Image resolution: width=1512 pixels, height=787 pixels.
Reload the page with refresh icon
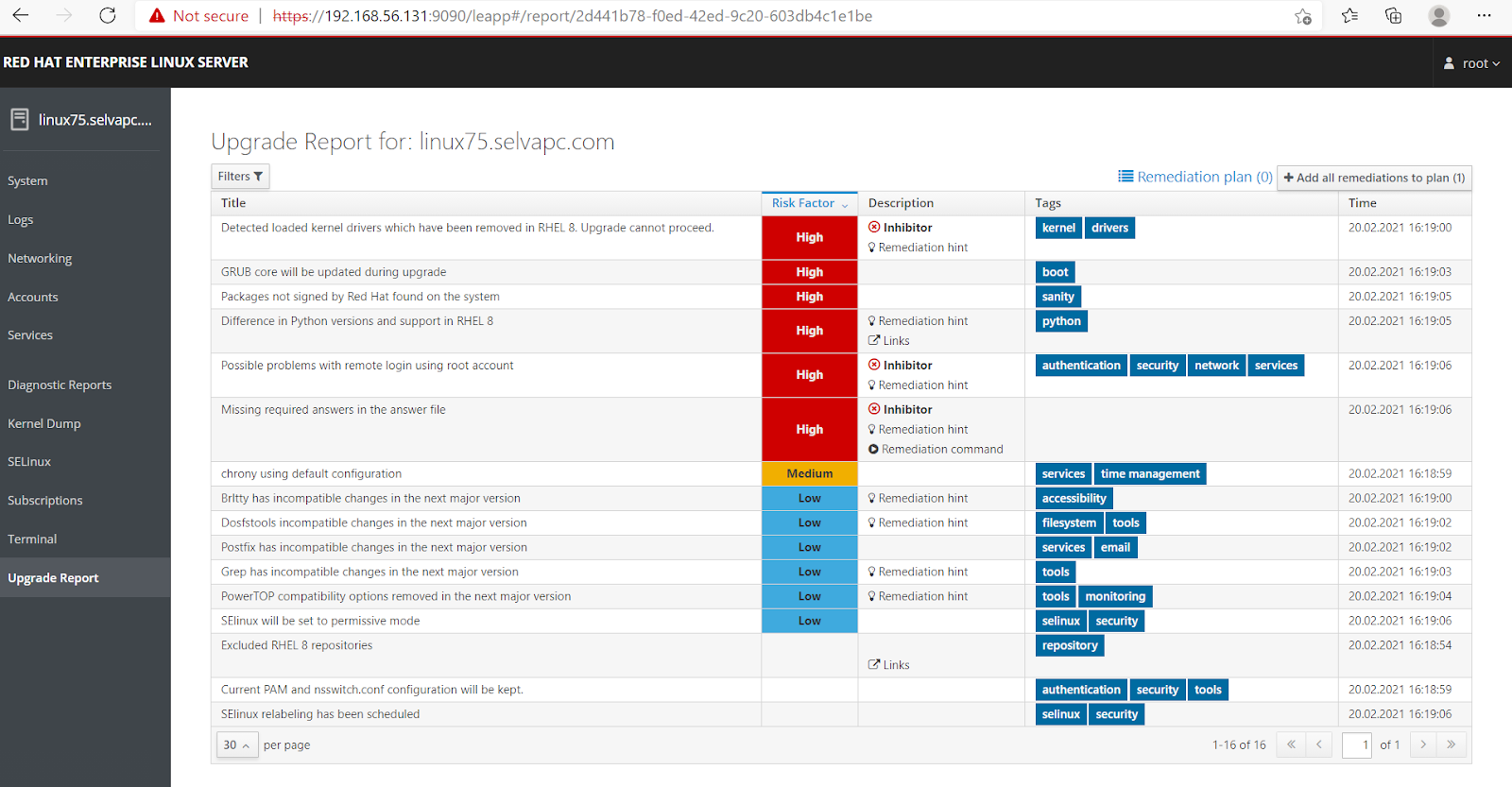(x=108, y=16)
